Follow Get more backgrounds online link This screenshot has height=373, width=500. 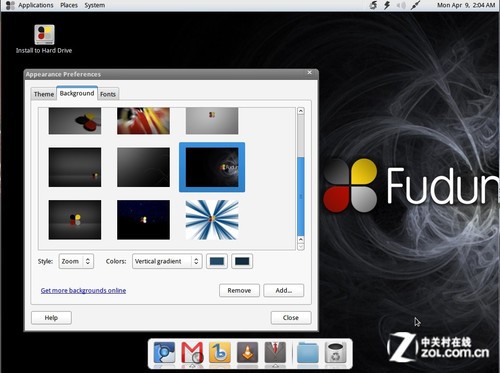[x=83, y=290]
